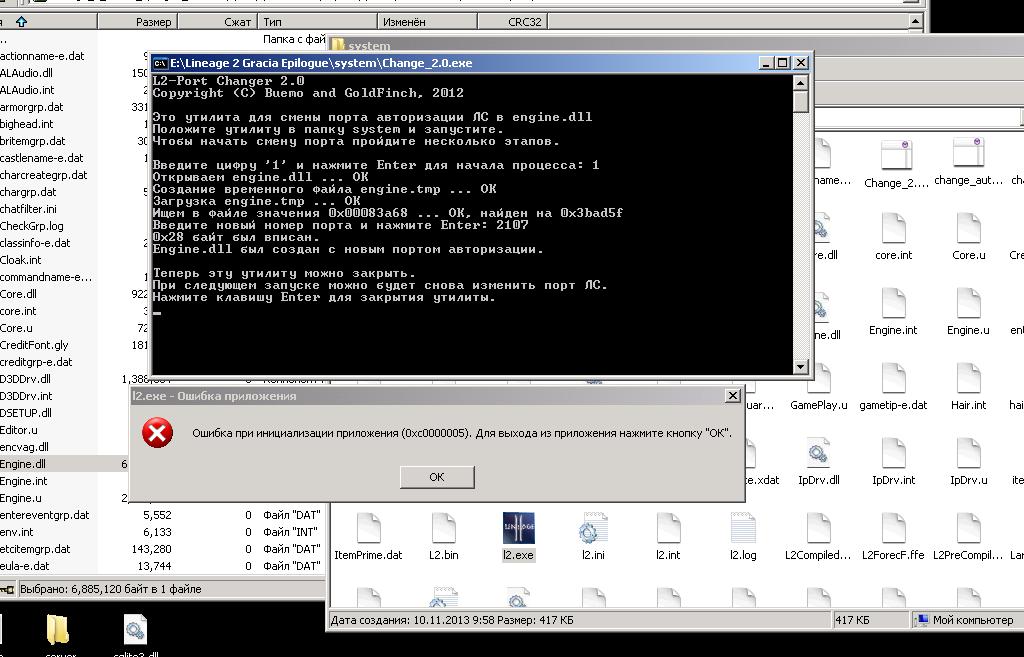Viewport: 1024px width, 657px height.
Task: Select core.int icon in the system folder window
Action: [x=893, y=228]
